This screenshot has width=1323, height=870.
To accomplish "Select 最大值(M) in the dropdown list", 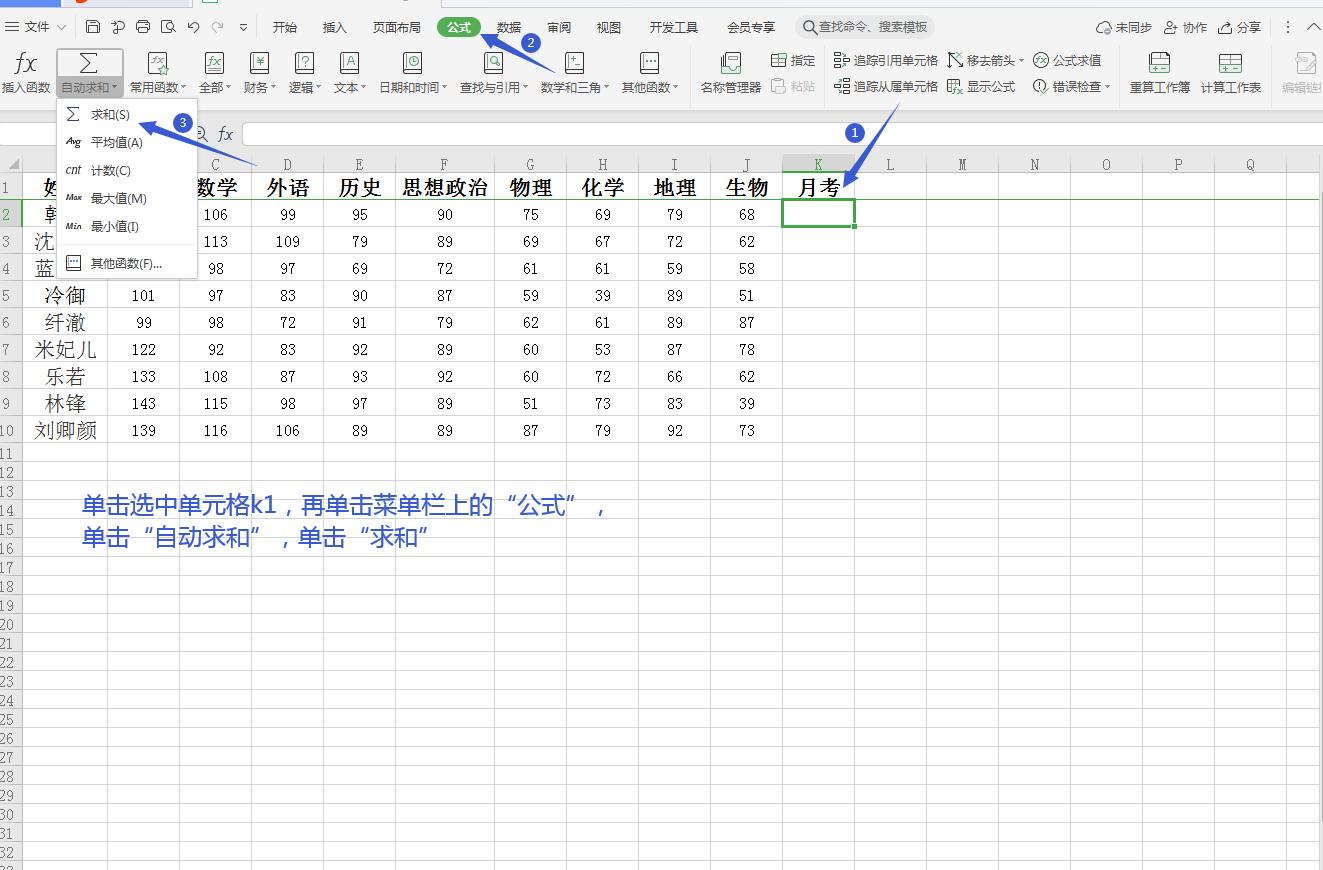I will tap(120, 198).
